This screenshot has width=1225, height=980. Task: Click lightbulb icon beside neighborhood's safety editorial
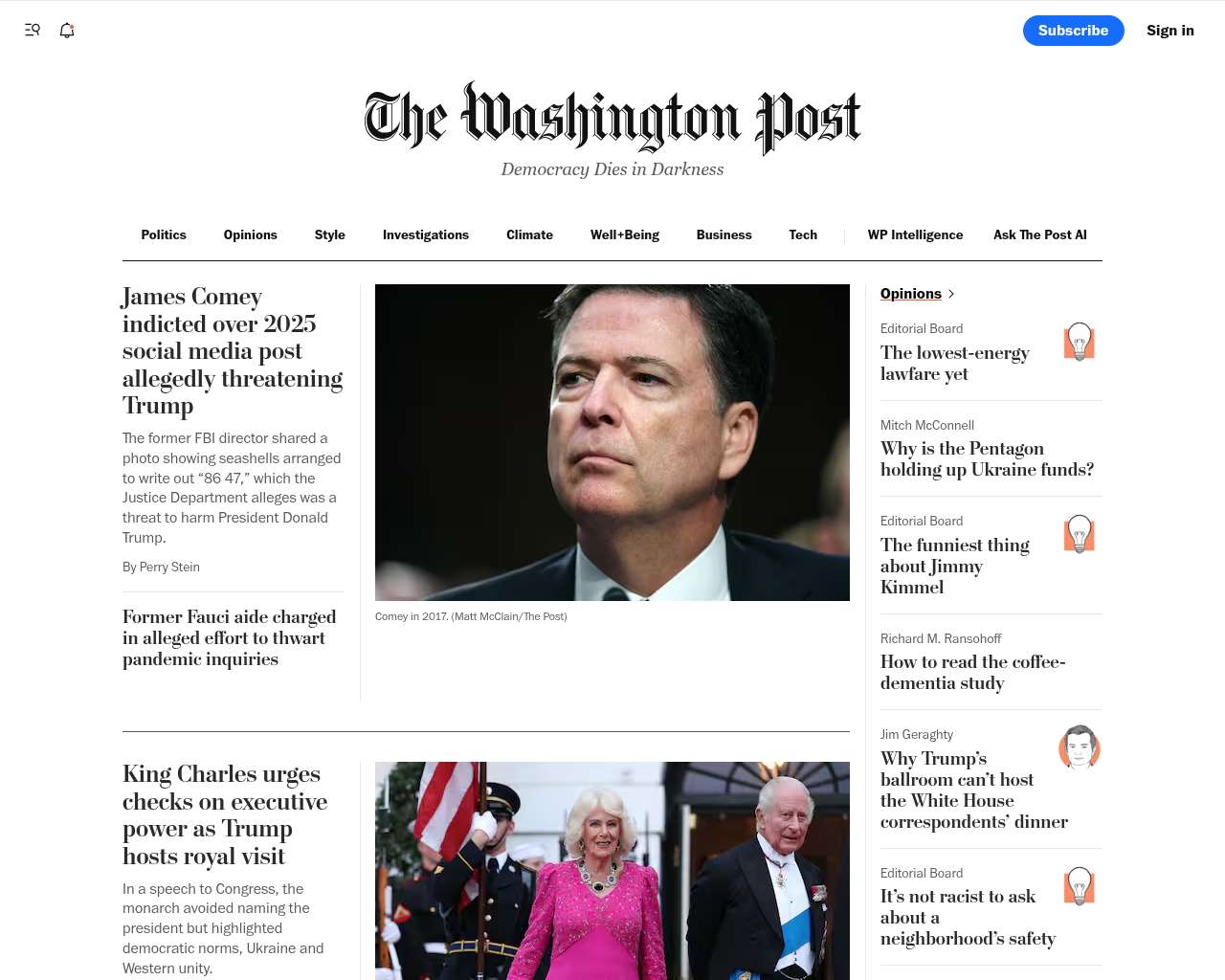(1080, 886)
